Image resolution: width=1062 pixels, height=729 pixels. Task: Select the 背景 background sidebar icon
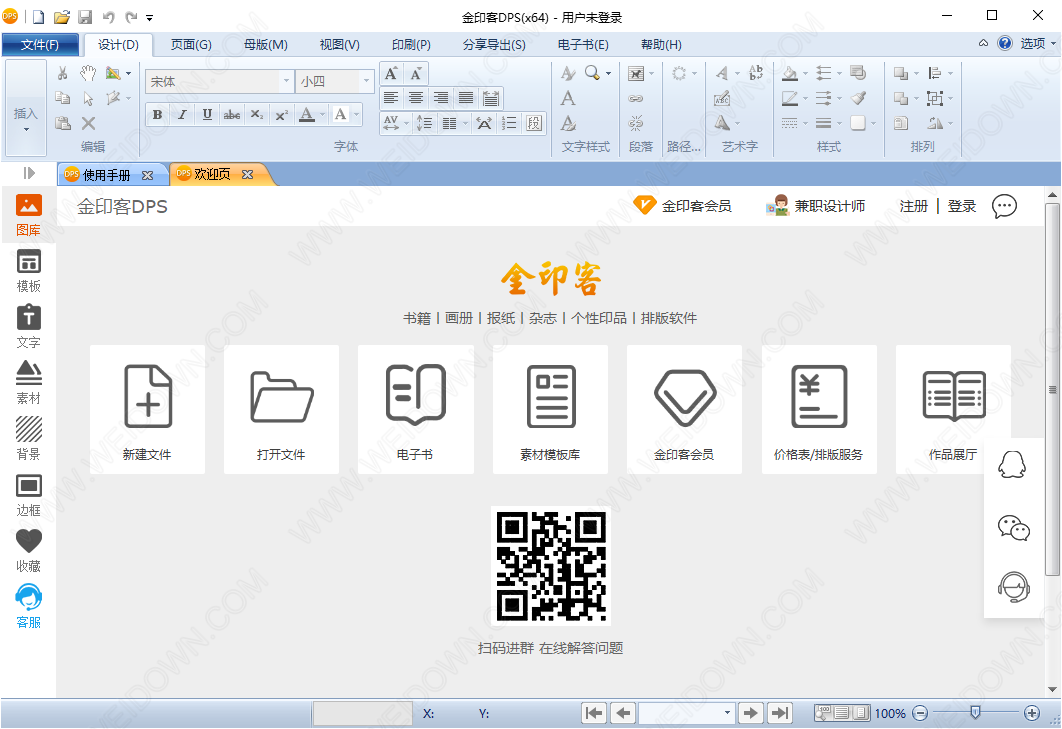tap(28, 438)
